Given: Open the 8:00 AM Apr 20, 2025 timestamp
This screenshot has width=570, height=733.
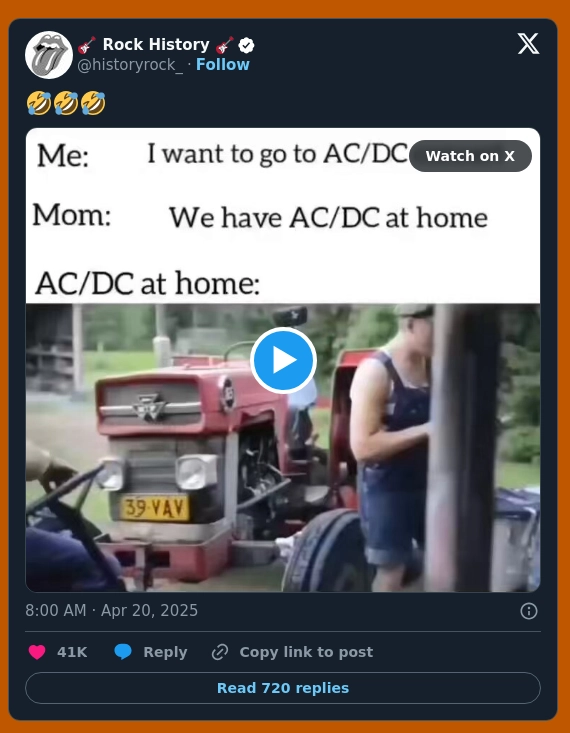Looking at the screenshot, I should click(x=112, y=611).
